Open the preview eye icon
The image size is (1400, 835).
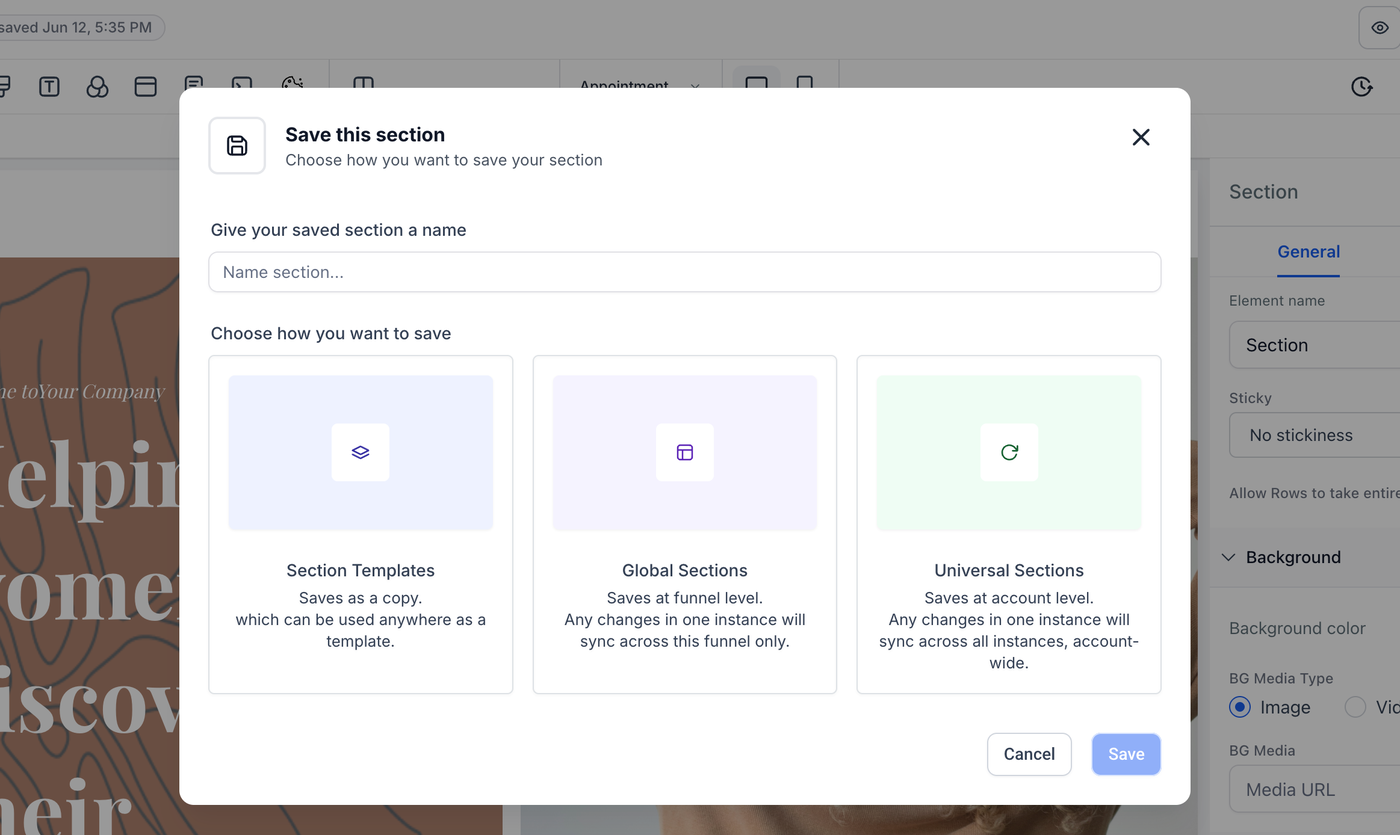pos(1379,28)
